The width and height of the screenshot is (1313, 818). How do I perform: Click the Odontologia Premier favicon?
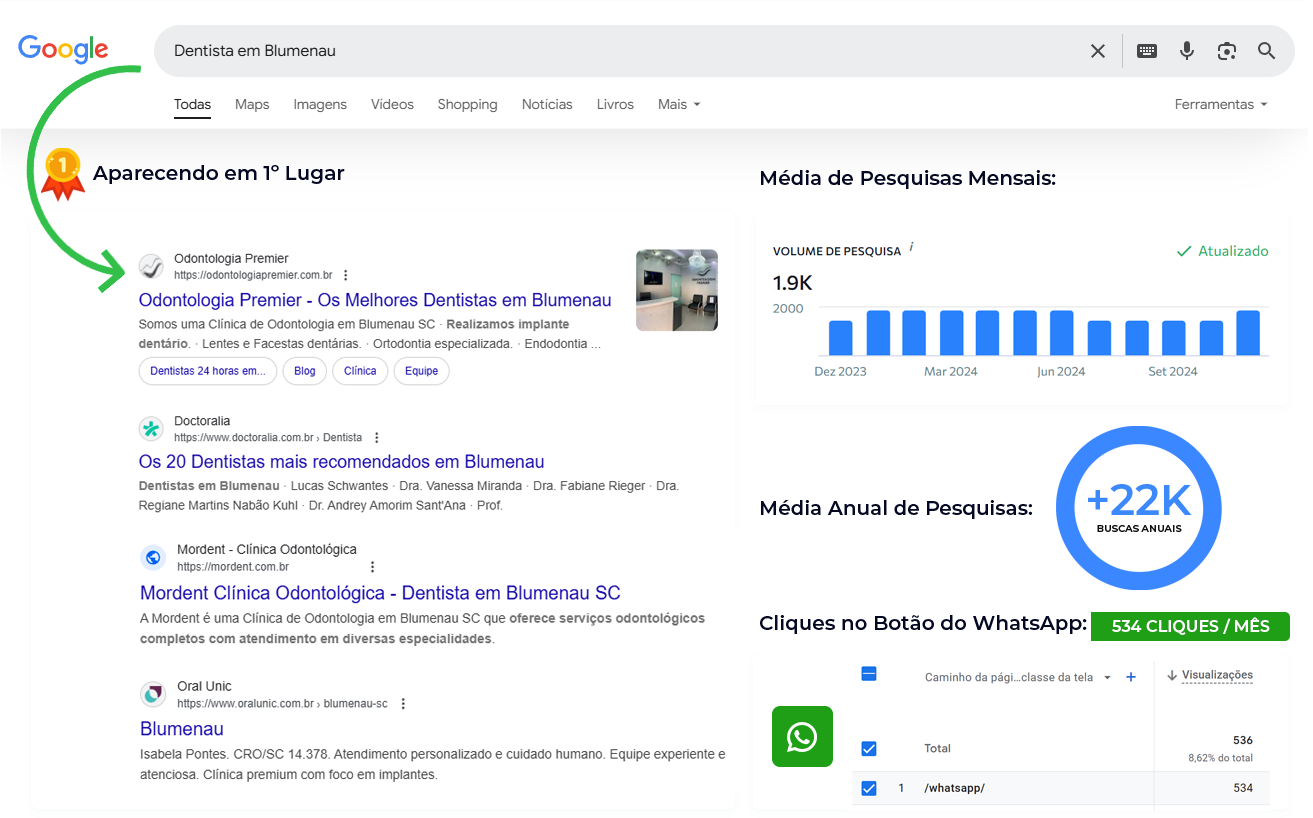click(x=151, y=266)
